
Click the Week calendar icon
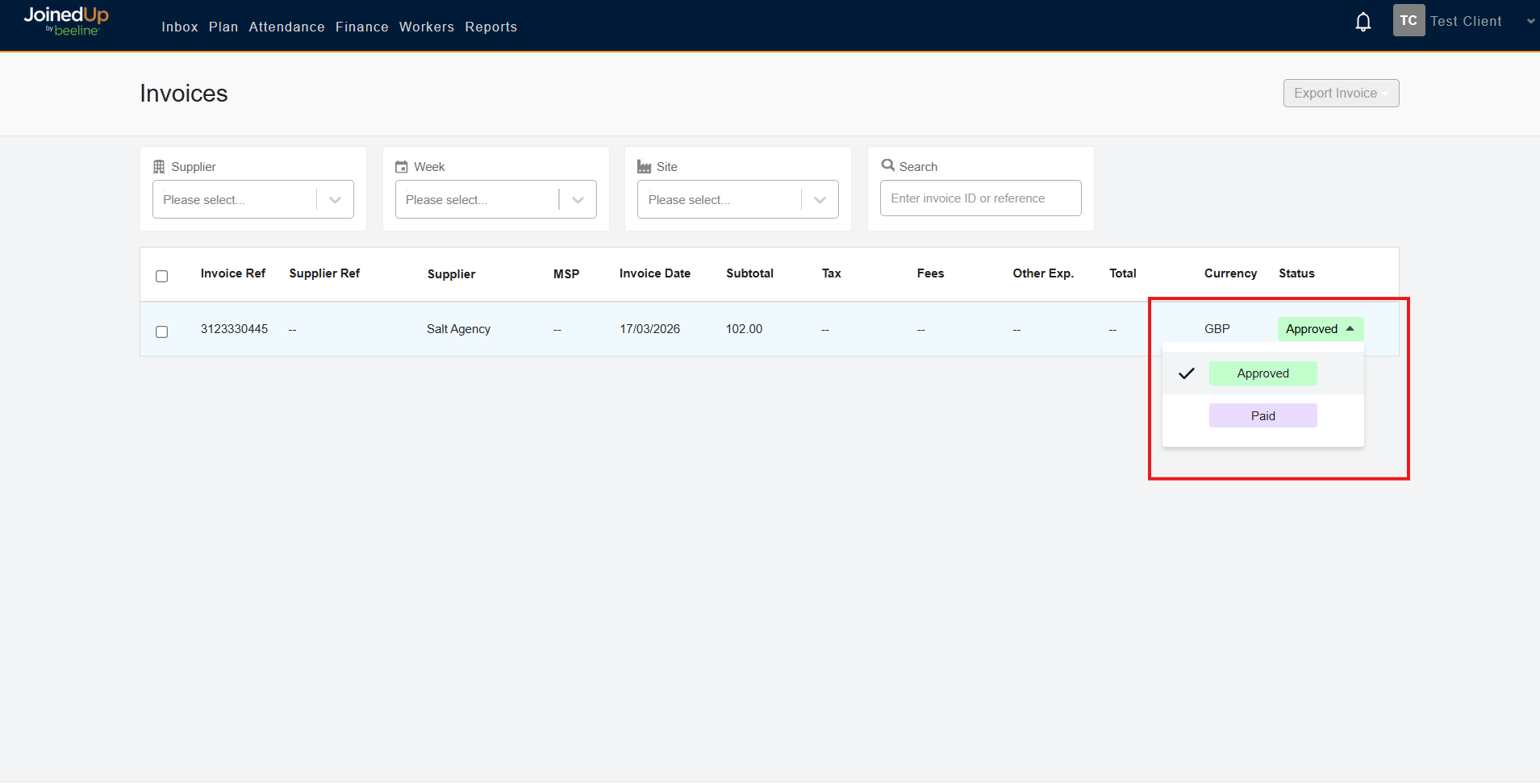(x=402, y=167)
